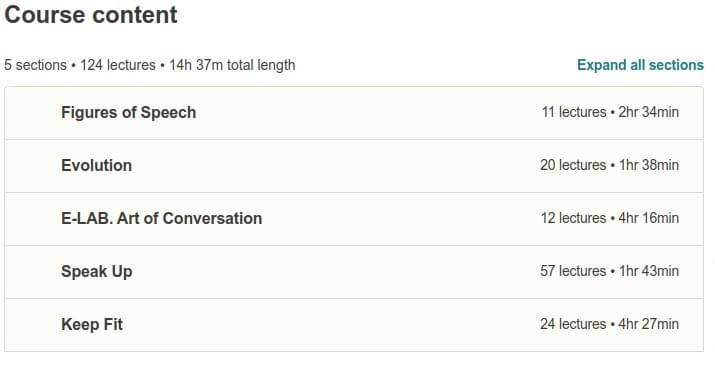Click the Course content heading
Image resolution: width=715 pixels, height=365 pixels.
point(91,15)
